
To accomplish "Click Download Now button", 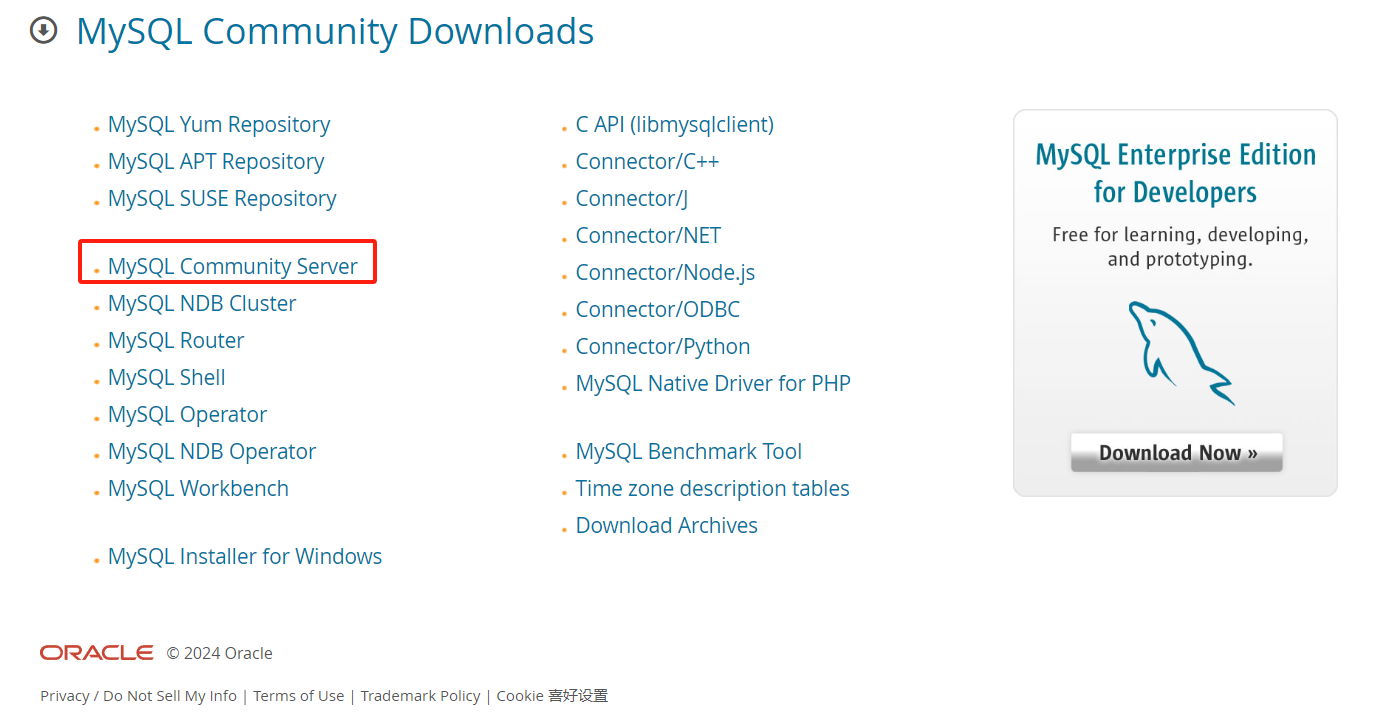I will [1176, 453].
